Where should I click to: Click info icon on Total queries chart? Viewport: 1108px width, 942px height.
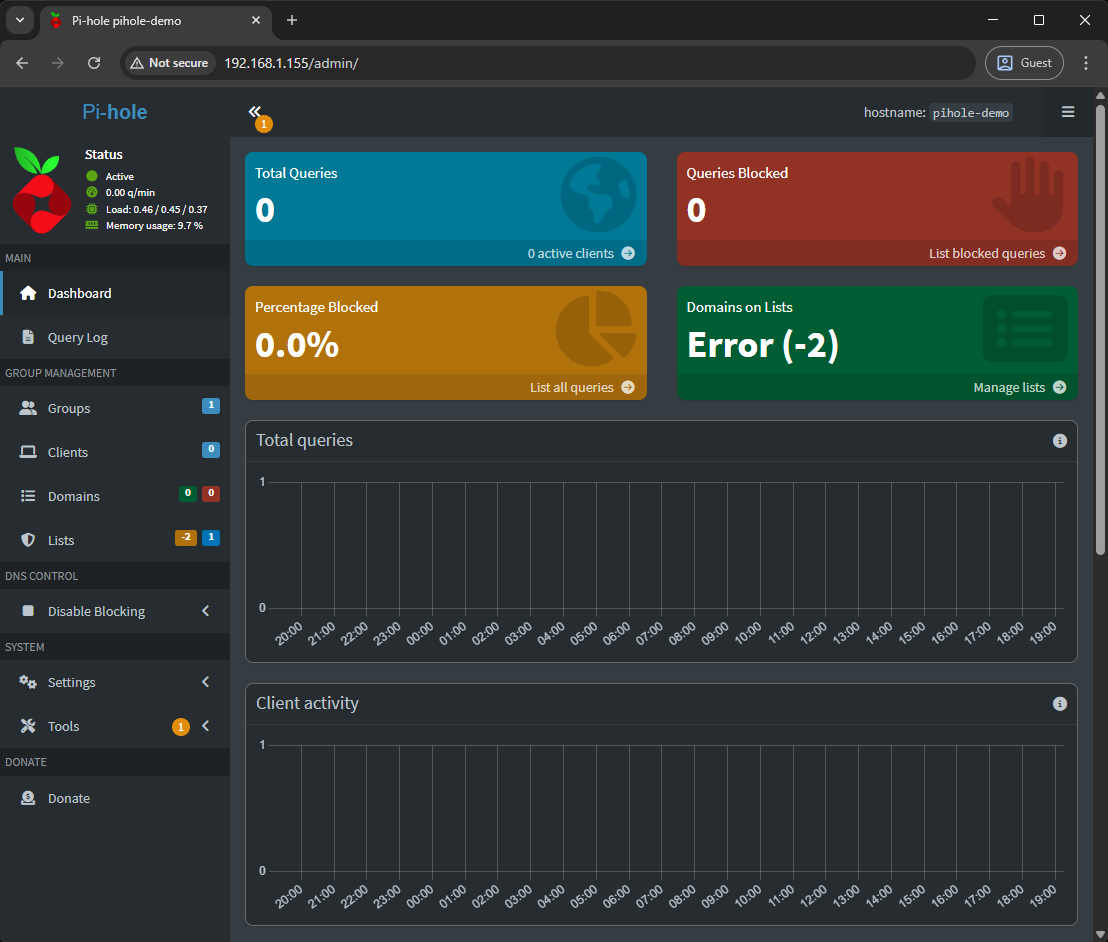click(1059, 441)
